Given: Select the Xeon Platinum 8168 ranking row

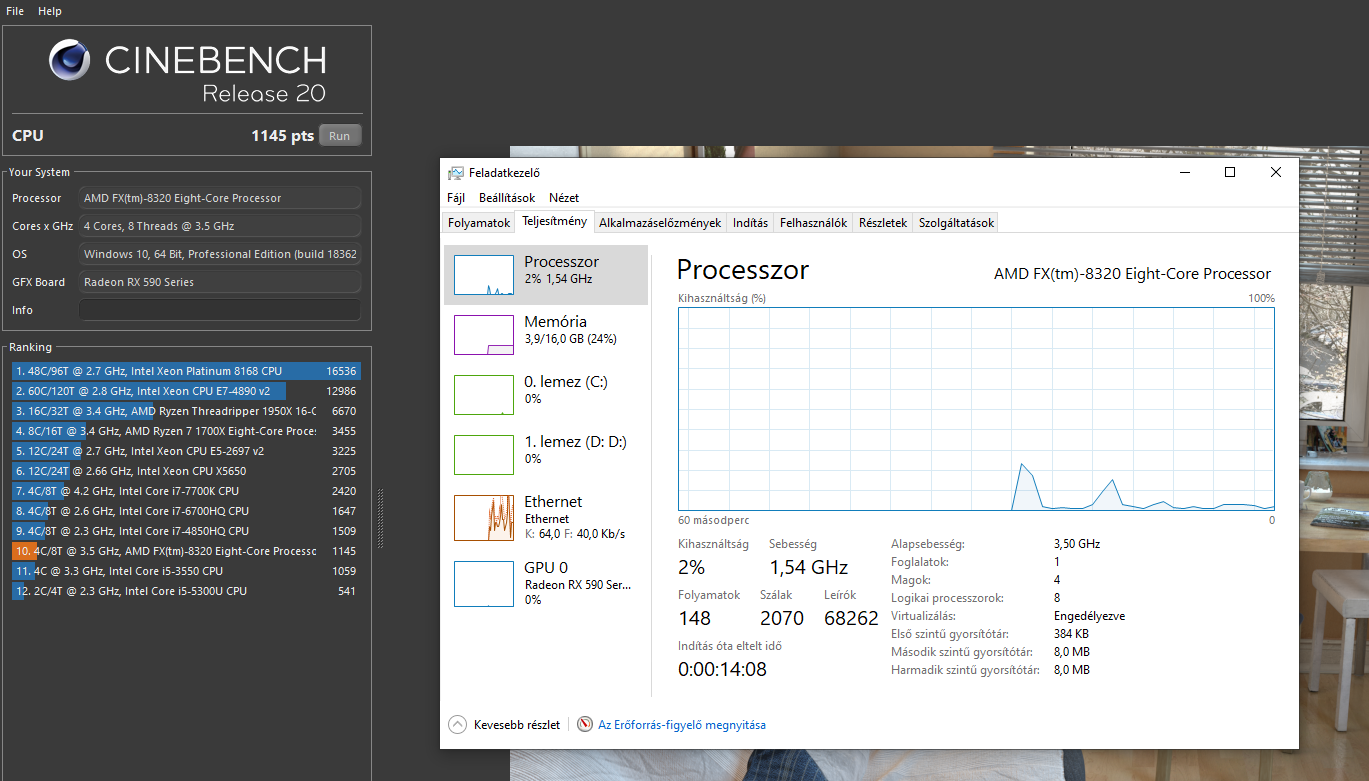Looking at the screenshot, I should coord(186,371).
